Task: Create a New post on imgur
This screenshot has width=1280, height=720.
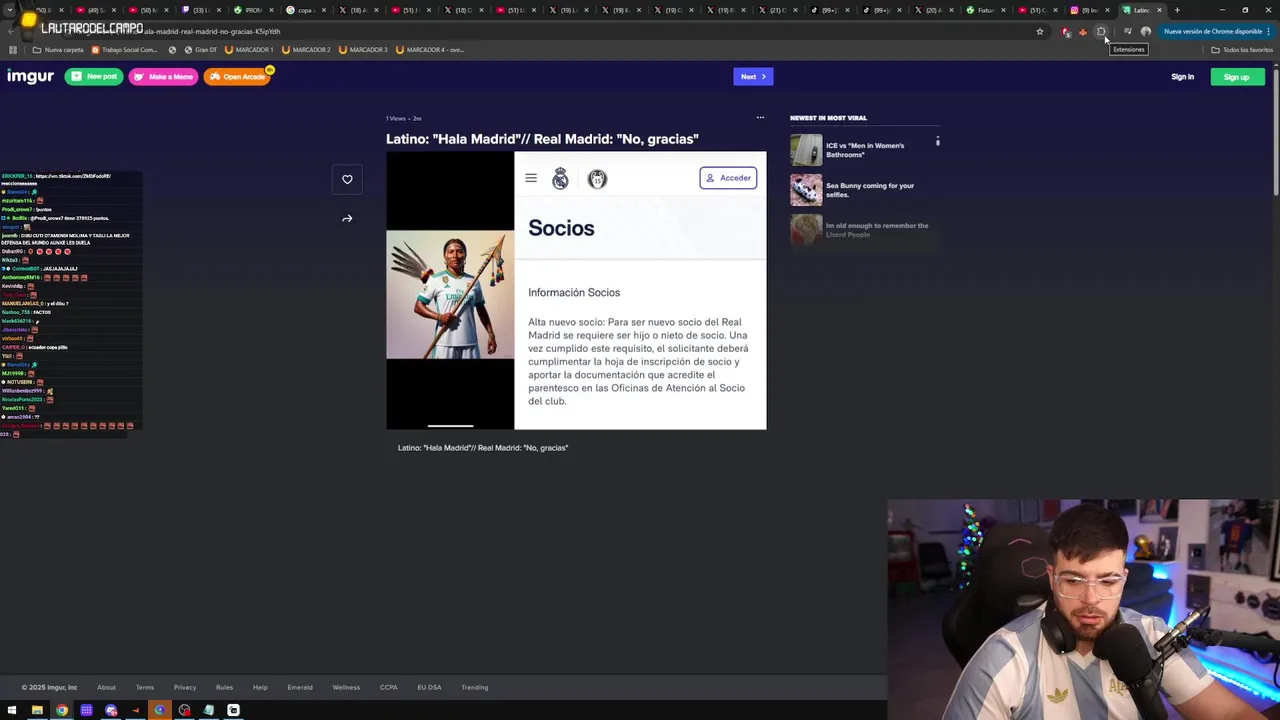Action: [94, 76]
